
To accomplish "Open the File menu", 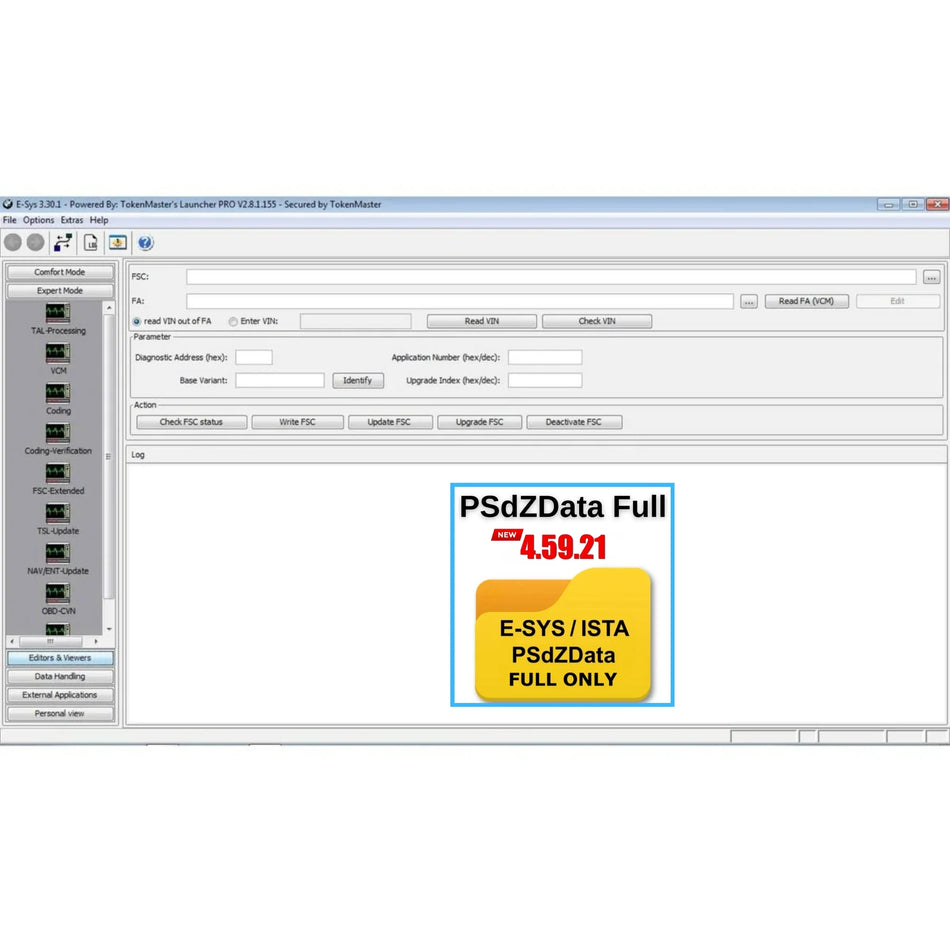I will pos(10,220).
